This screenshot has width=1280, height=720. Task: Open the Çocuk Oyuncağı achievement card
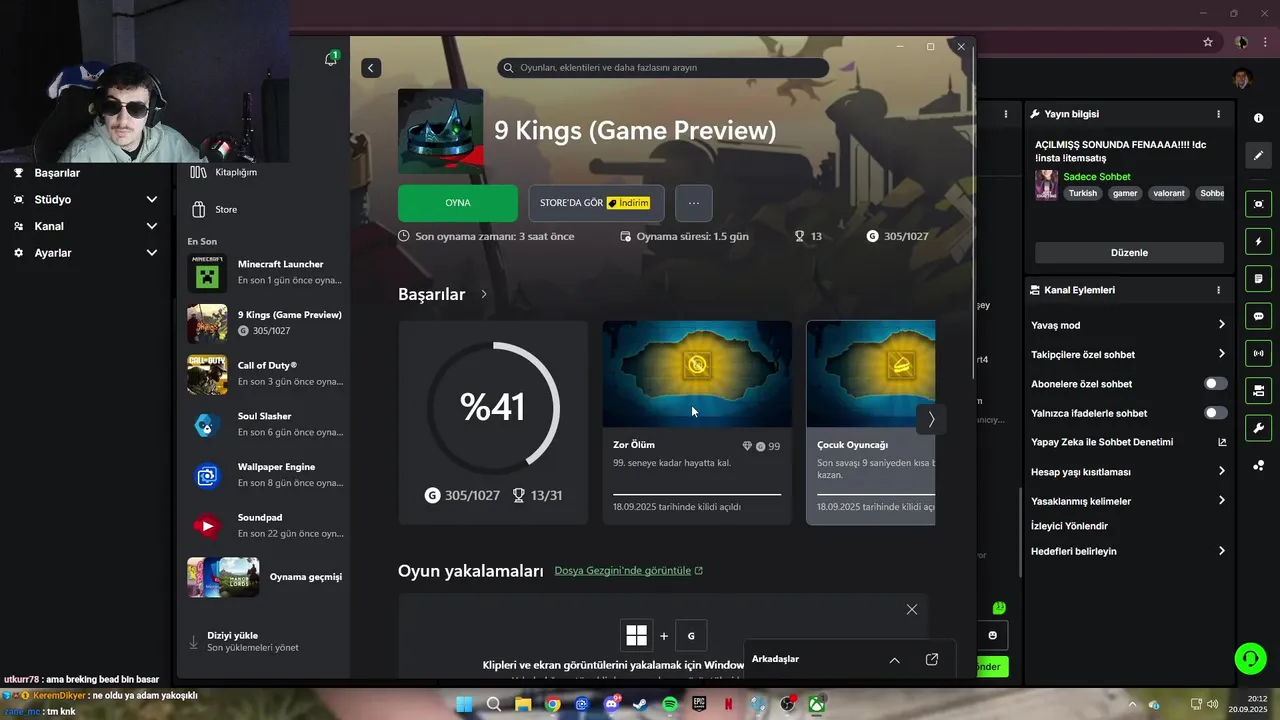(x=871, y=422)
